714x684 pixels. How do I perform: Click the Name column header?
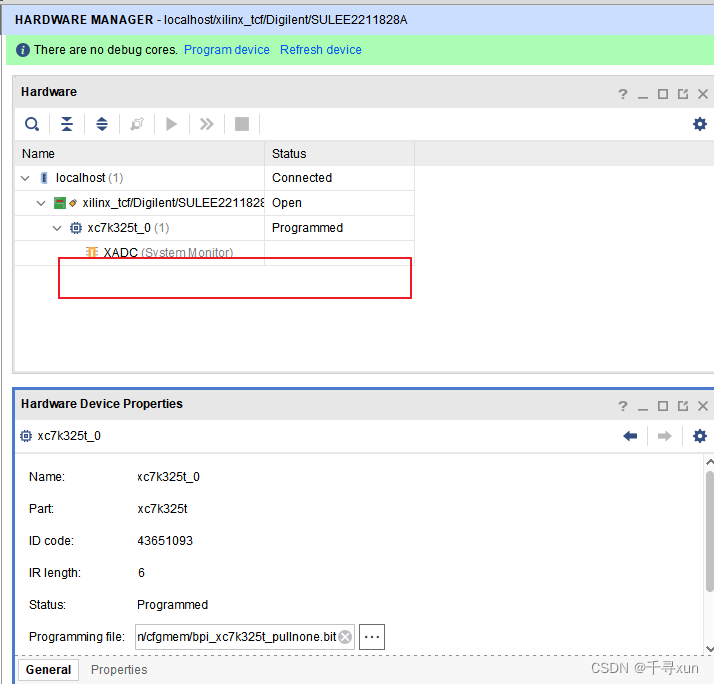(x=139, y=153)
